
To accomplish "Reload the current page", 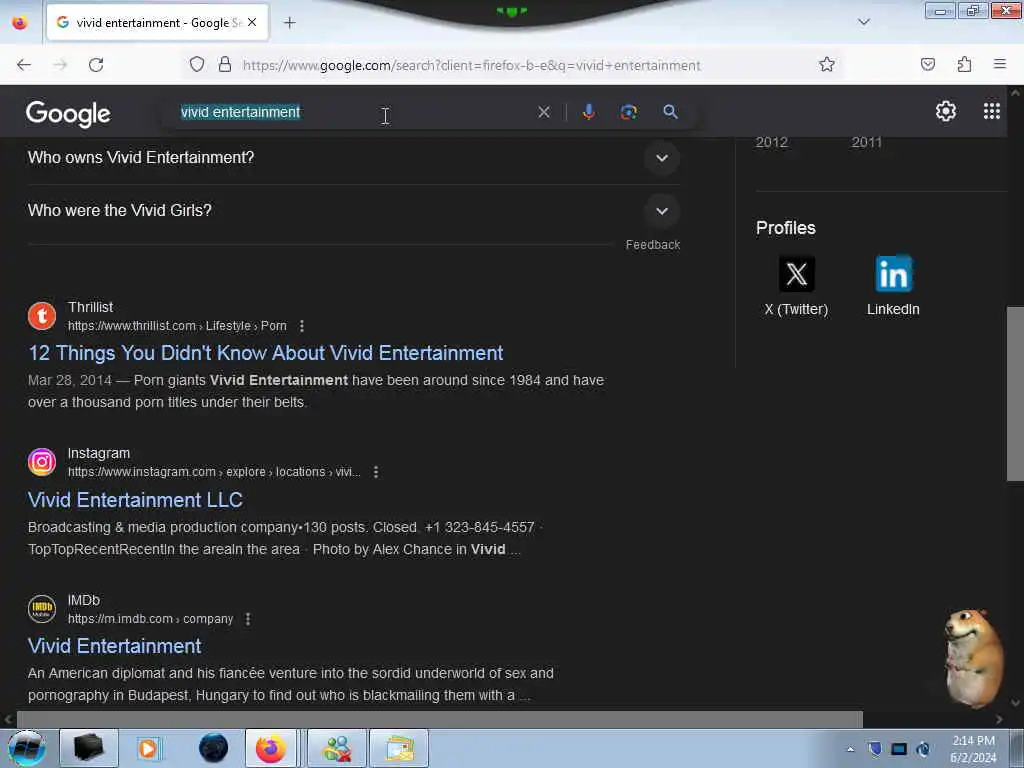I will [x=96, y=65].
